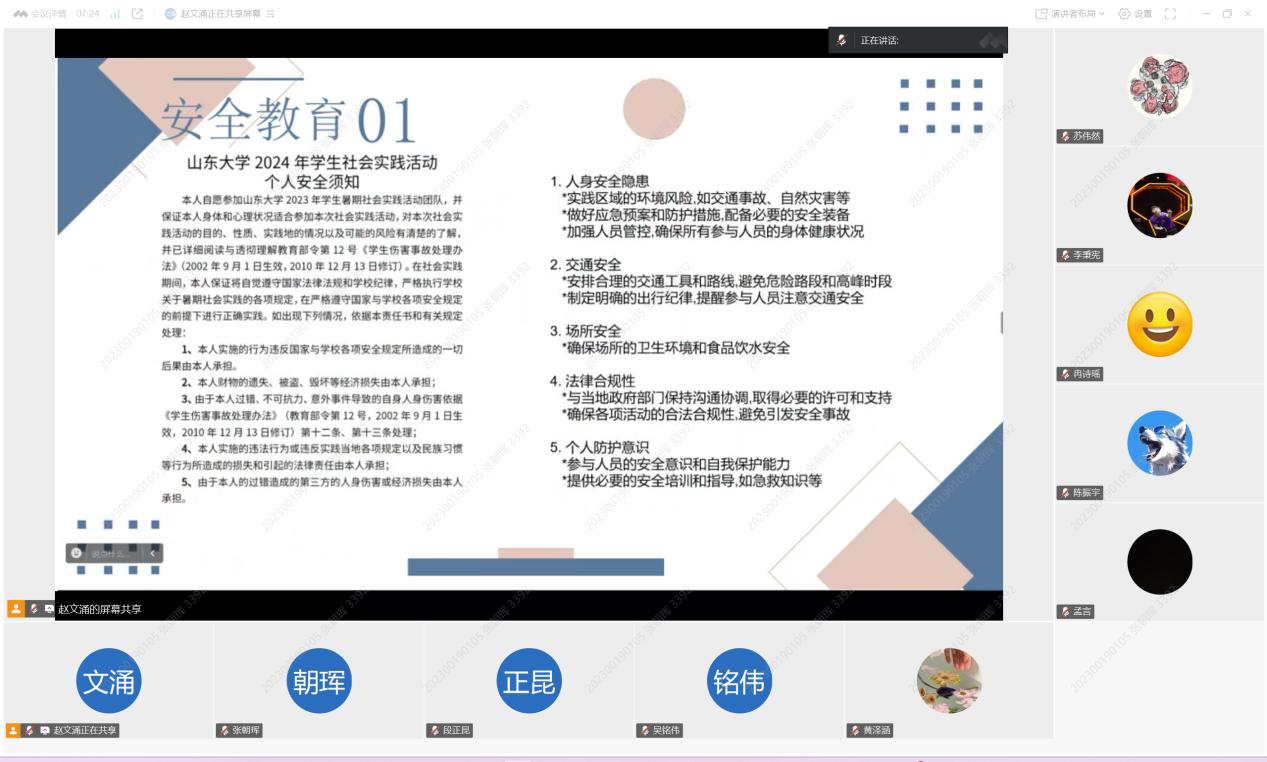1267x762 pixels.
Task: Click the 文涌 avatar for 赵文涌
Action: pos(108,681)
